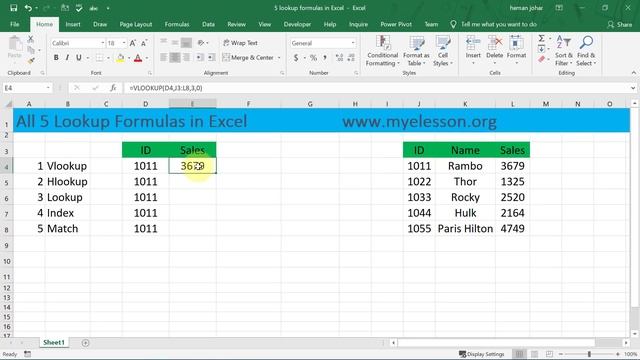Decrease the font size with the smaller A icon
This screenshot has height=360, width=640.
tap(144, 43)
